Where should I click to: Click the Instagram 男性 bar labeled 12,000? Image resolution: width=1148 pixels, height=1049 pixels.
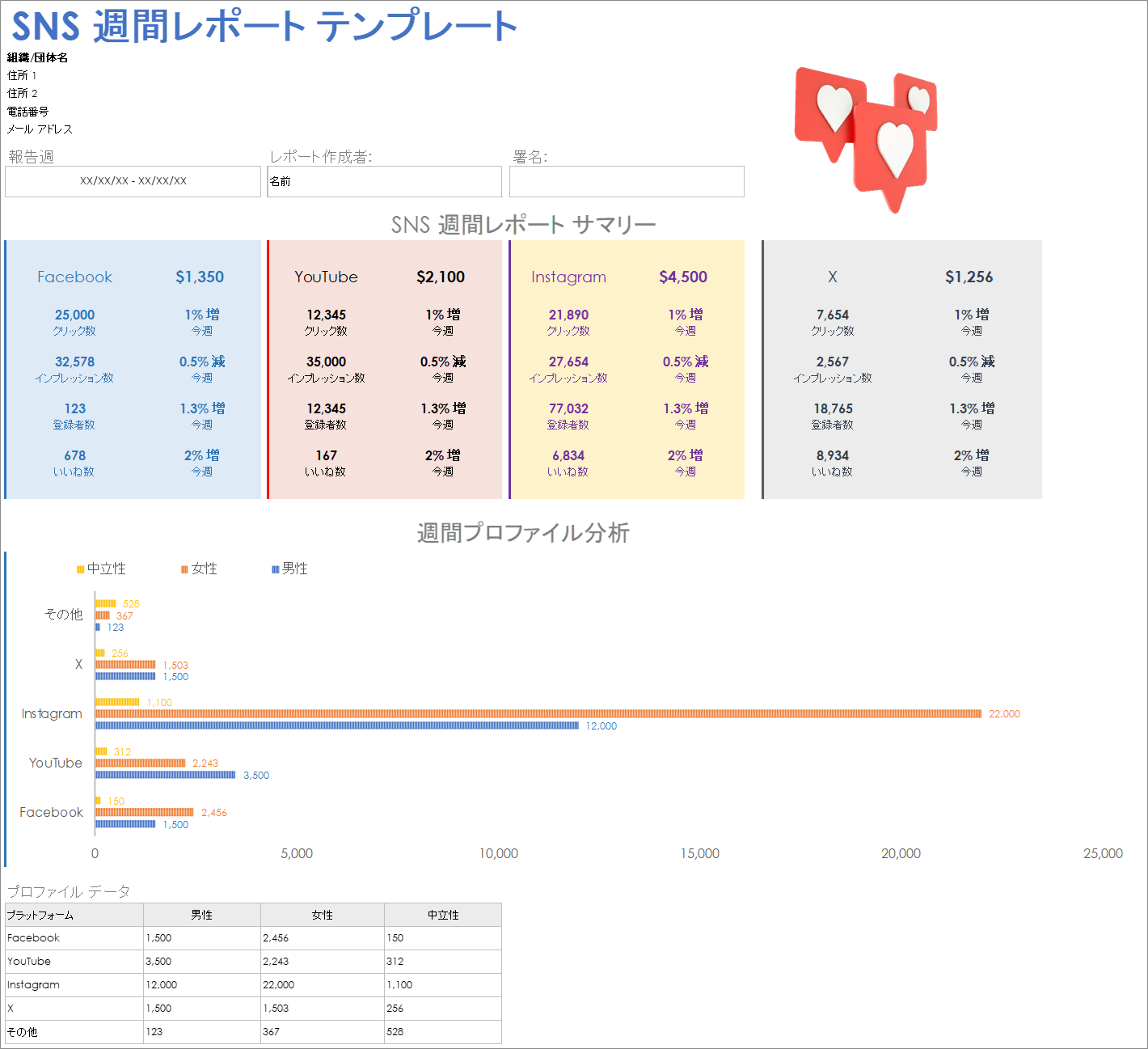(337, 725)
